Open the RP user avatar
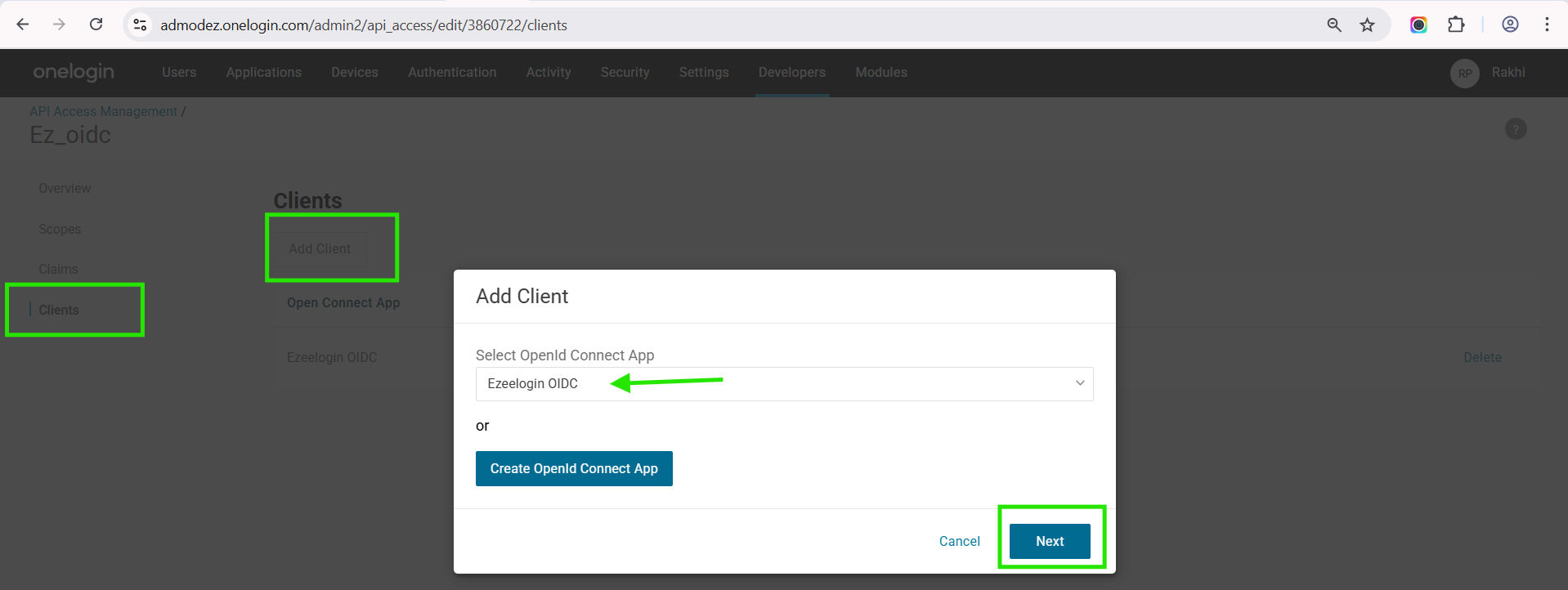 (1465, 73)
